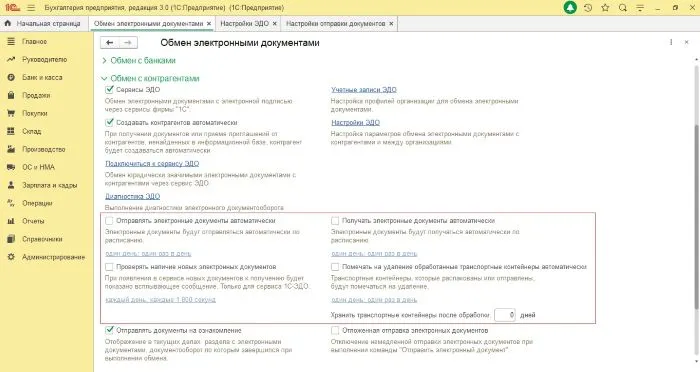
Task: Open the form's three-dot more menu
Action: click(671, 42)
